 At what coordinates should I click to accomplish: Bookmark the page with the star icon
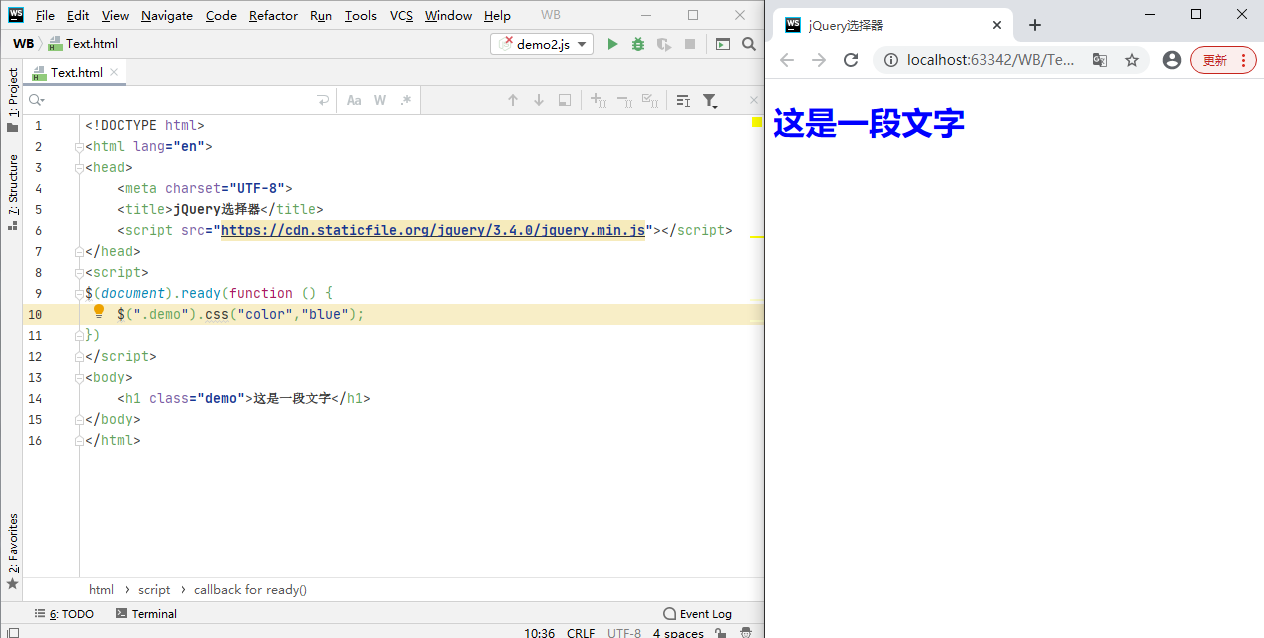click(x=1132, y=60)
